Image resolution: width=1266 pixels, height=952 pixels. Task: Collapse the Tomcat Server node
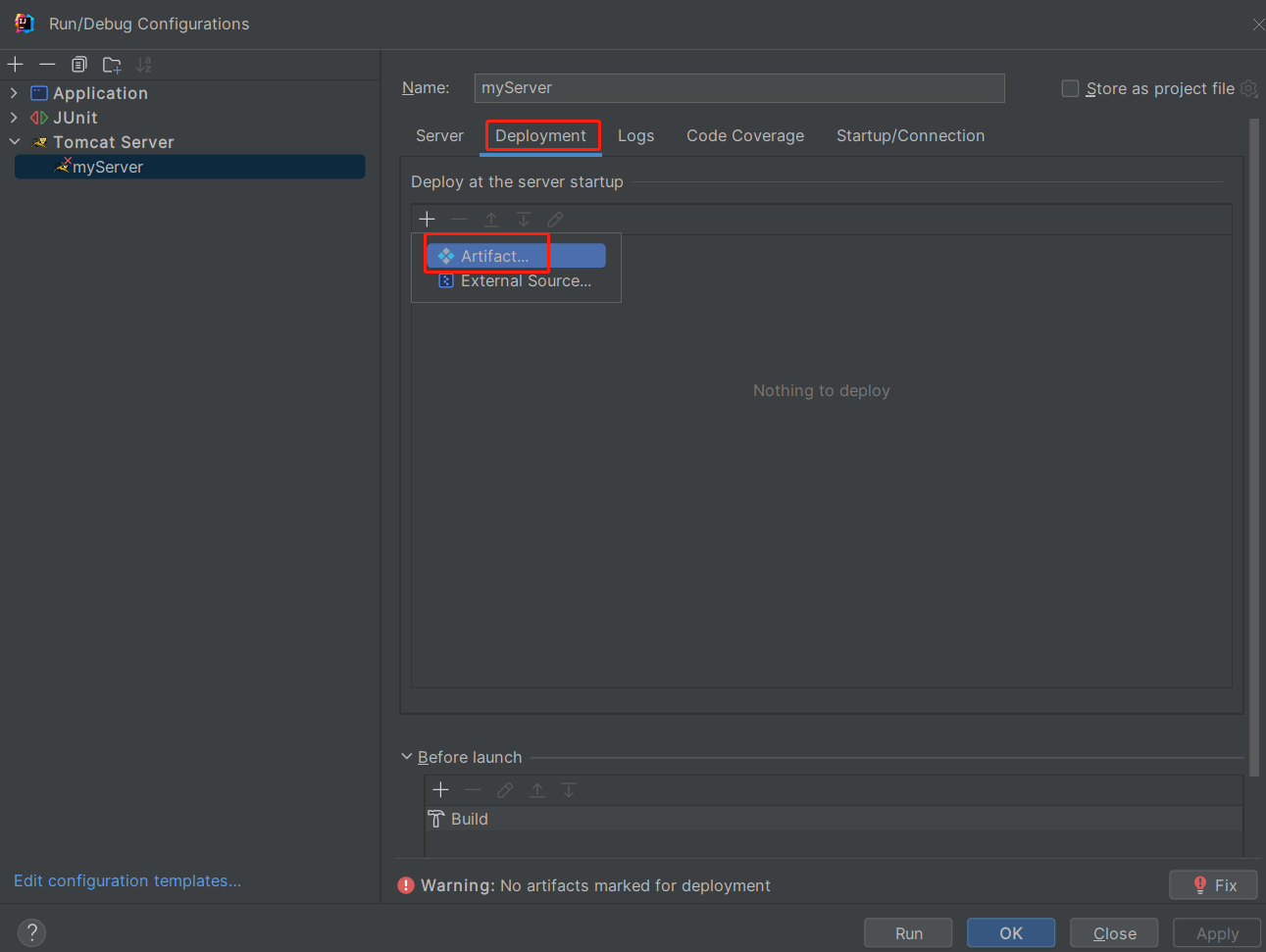(x=14, y=142)
